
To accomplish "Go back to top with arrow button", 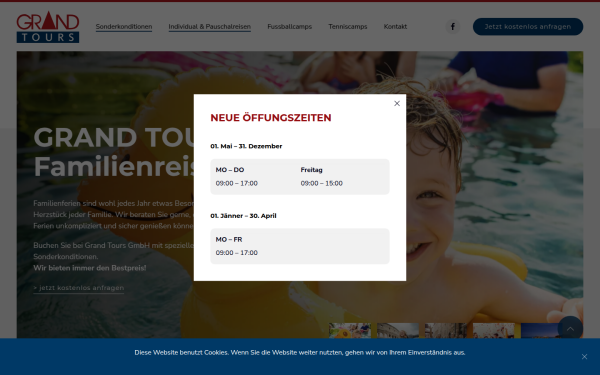I will point(570,329).
